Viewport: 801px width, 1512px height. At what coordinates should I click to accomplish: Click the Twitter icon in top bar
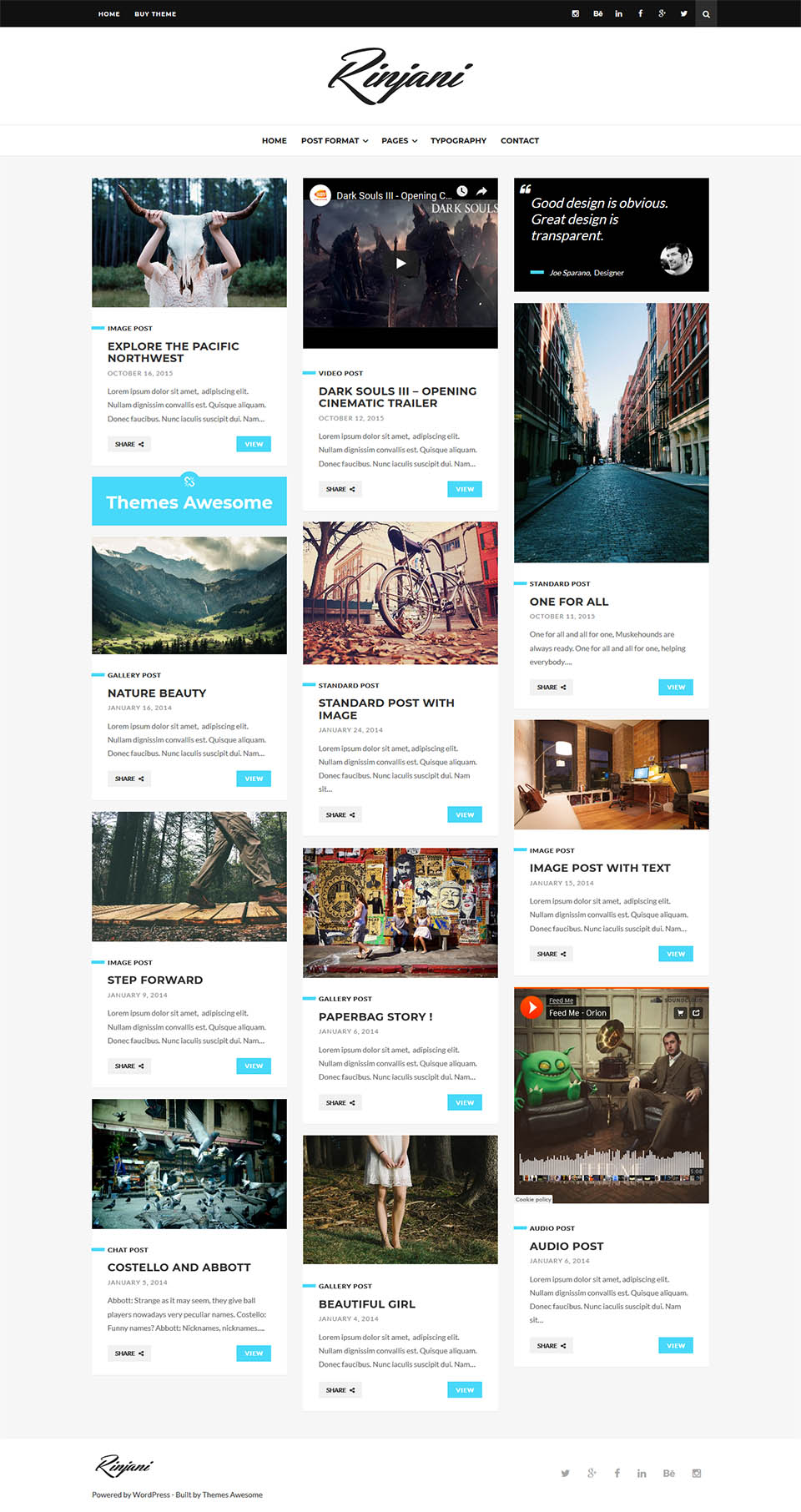tap(683, 13)
